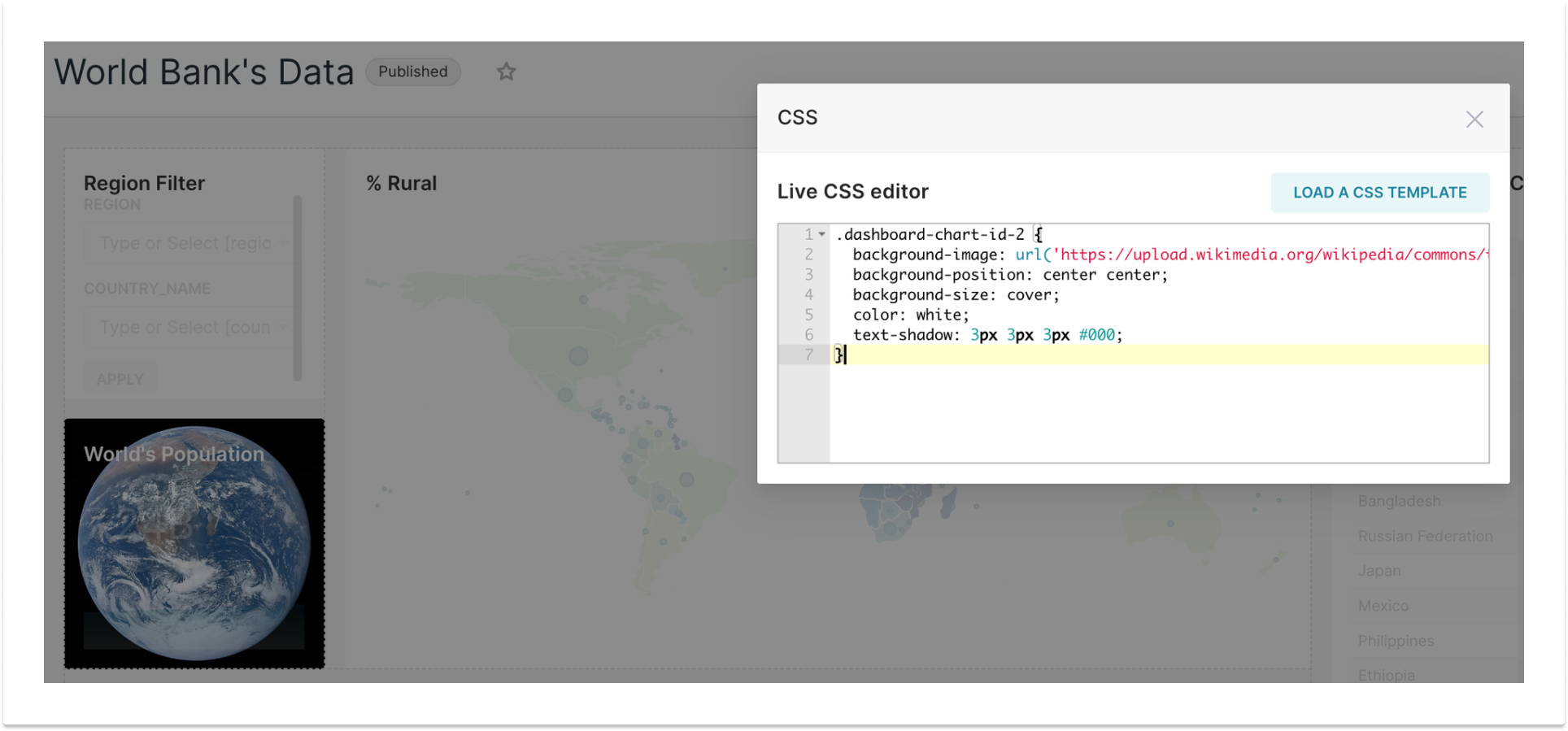Select the Japan row in the list
This screenshot has width=1568, height=731.
coord(1379,571)
